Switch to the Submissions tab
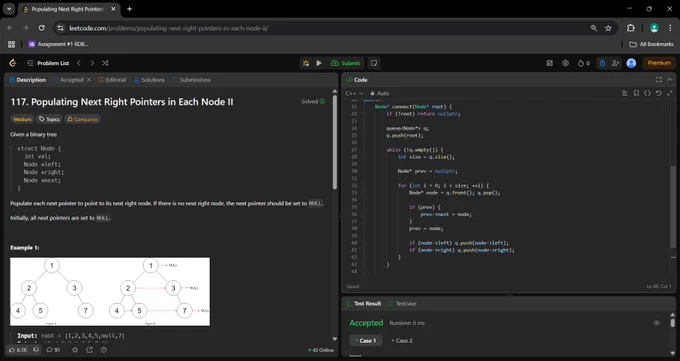The width and height of the screenshot is (680, 361). [x=191, y=80]
